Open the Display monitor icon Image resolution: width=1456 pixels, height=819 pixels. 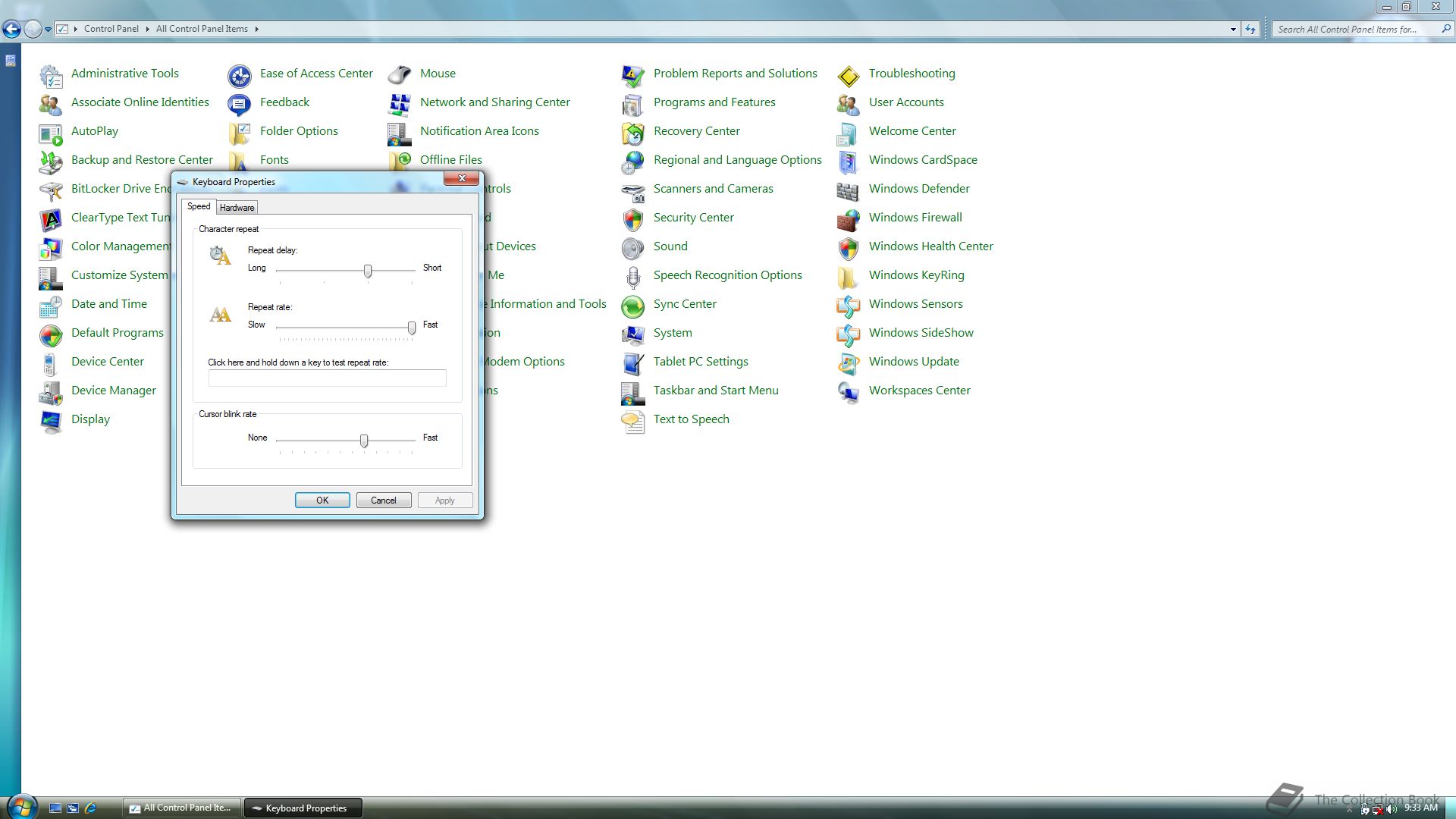(x=51, y=421)
